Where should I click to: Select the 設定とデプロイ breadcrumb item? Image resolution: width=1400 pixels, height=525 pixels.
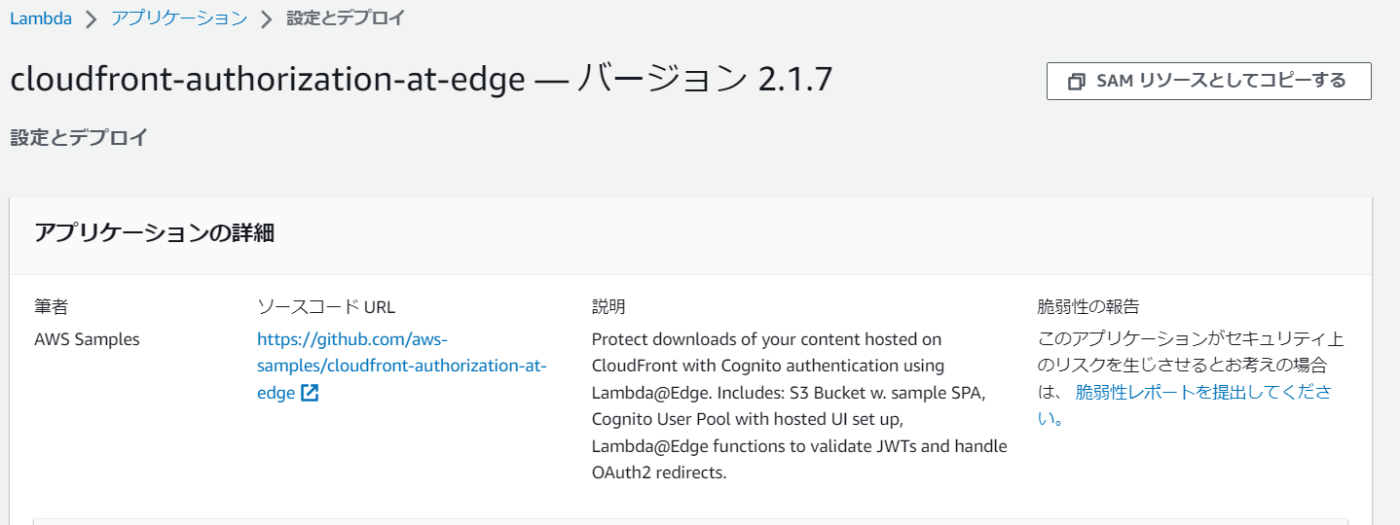click(x=346, y=18)
